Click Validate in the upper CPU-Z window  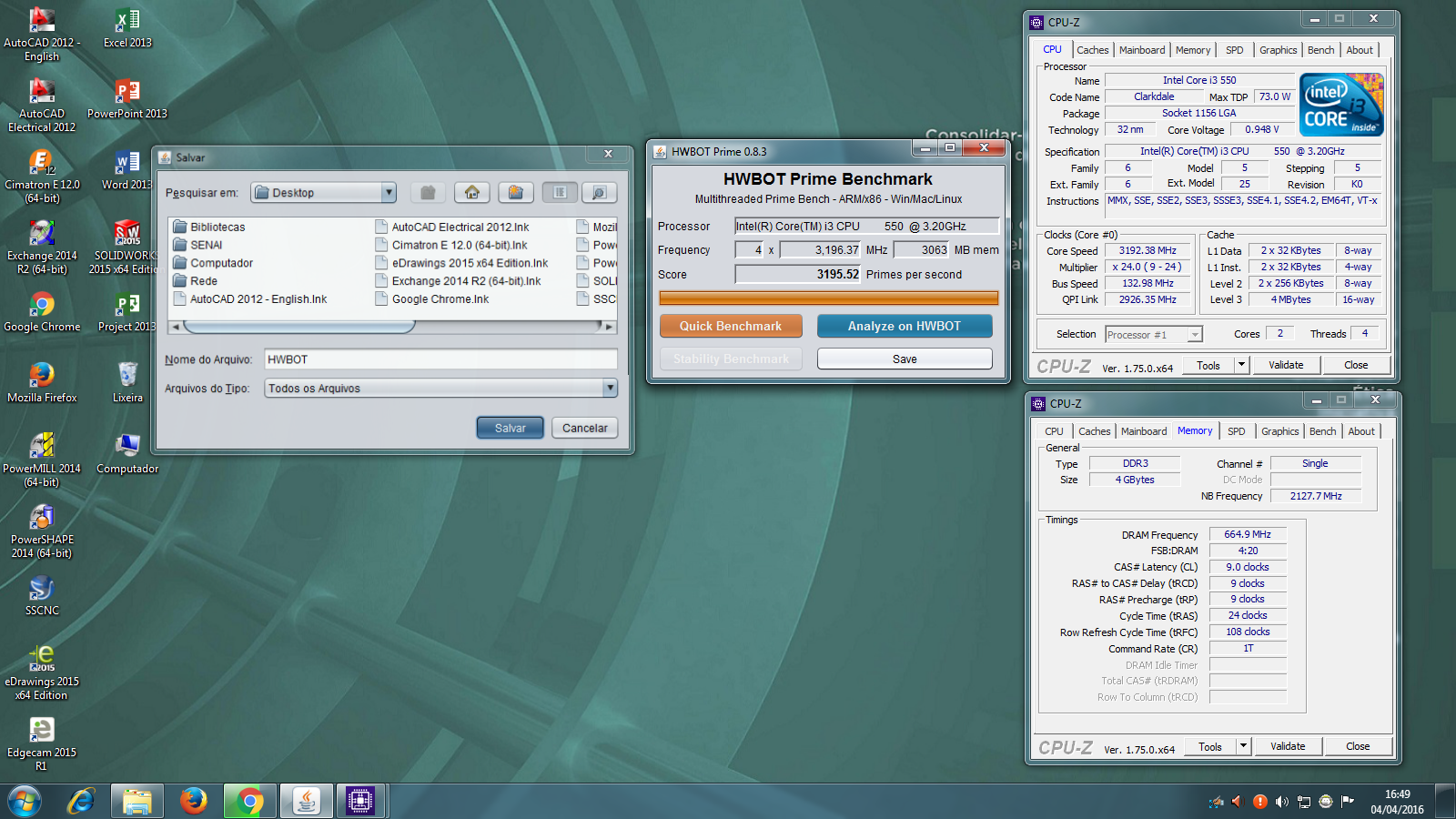click(1286, 365)
